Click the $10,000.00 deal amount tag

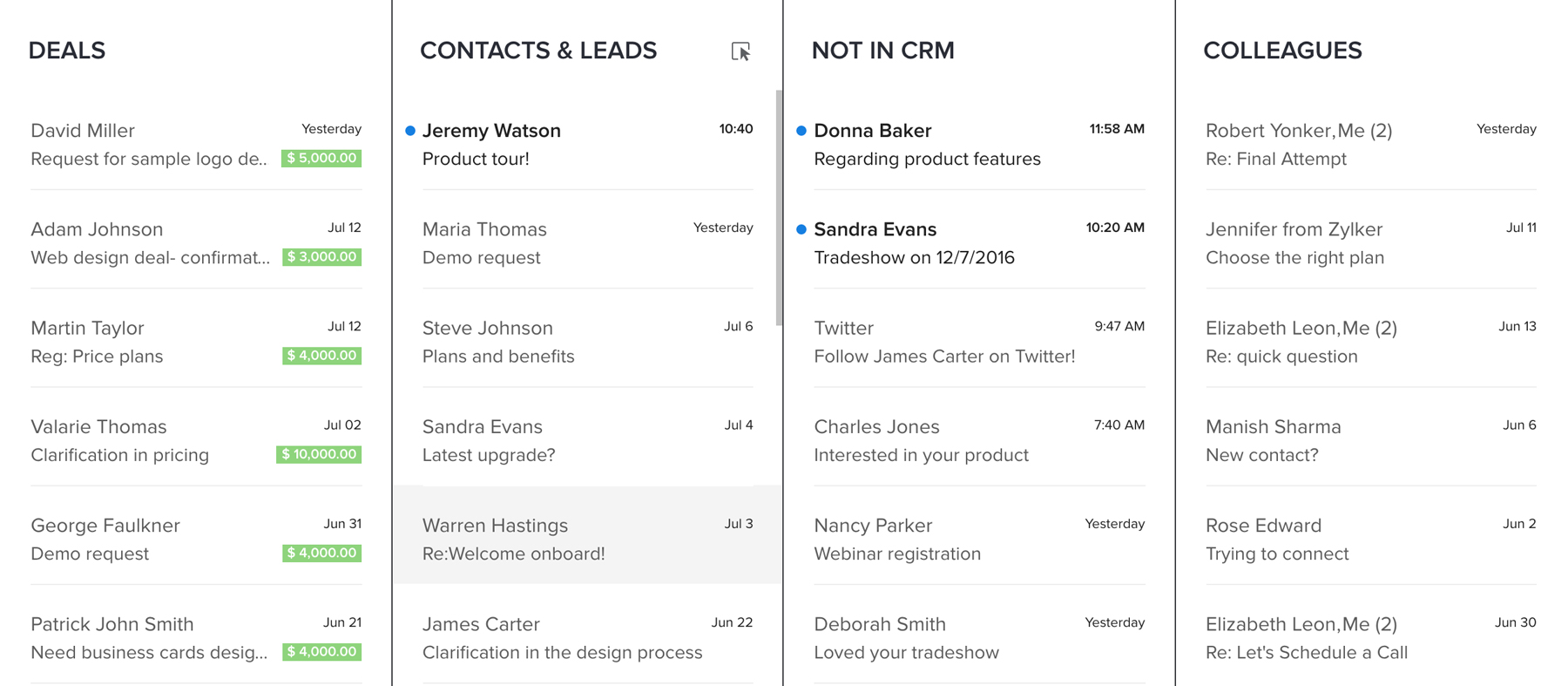pyautogui.click(x=319, y=454)
